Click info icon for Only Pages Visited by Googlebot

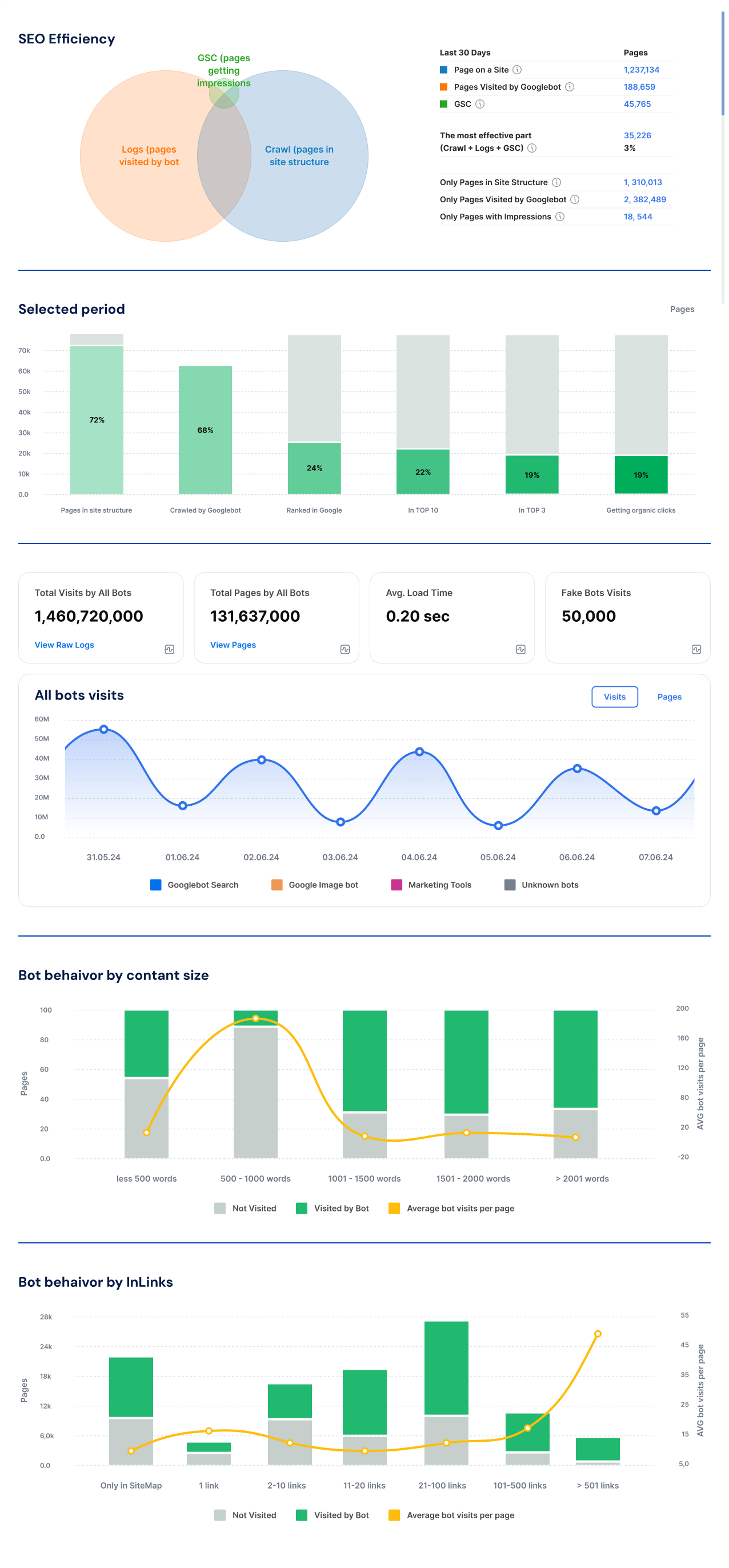coord(574,199)
